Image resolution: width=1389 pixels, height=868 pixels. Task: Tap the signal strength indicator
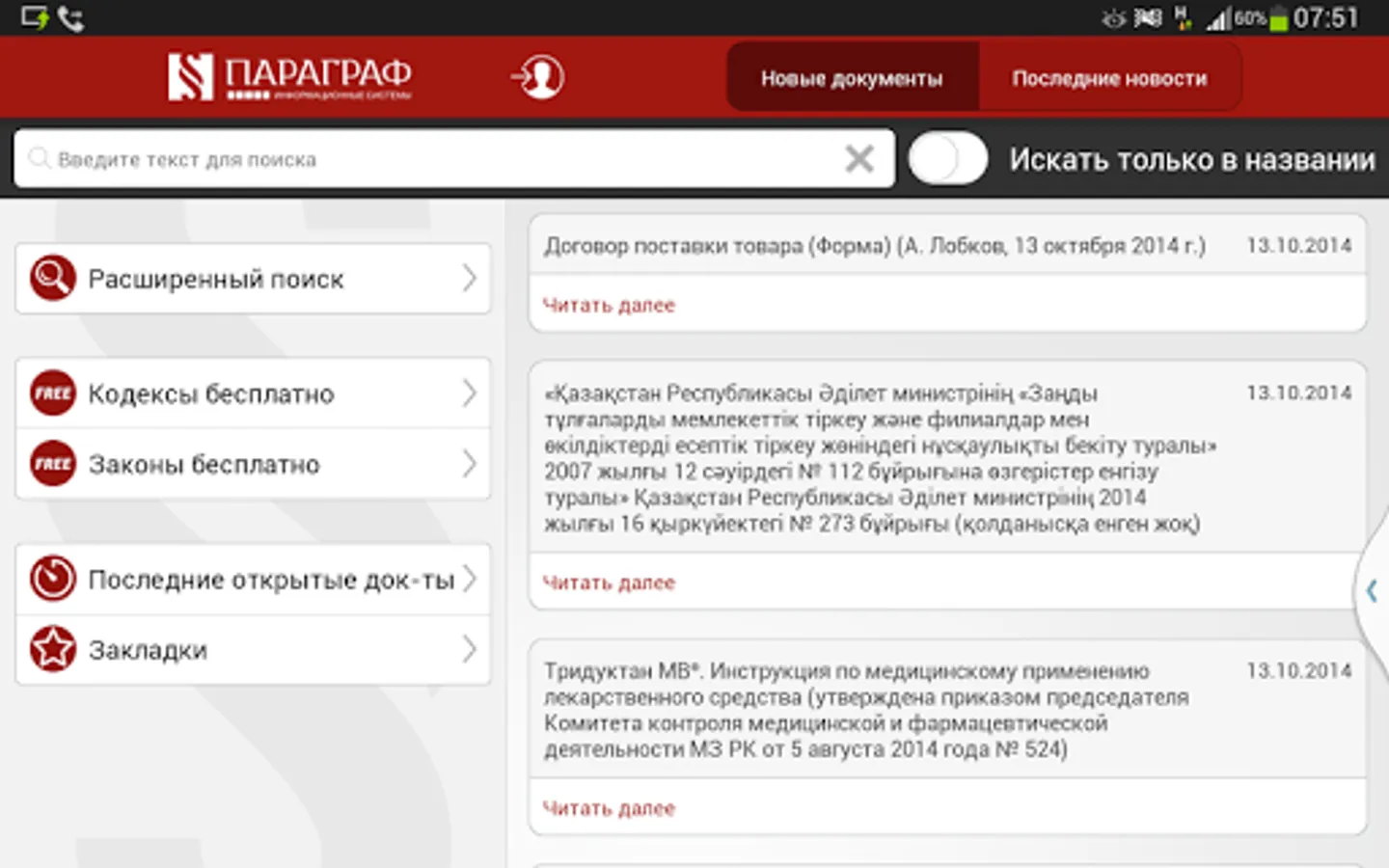click(x=1219, y=18)
